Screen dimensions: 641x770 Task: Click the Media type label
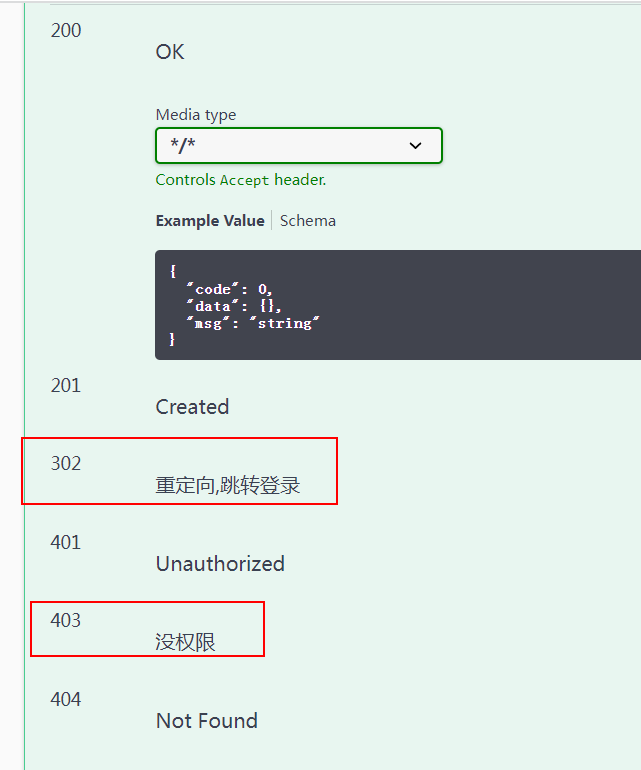pos(196,114)
